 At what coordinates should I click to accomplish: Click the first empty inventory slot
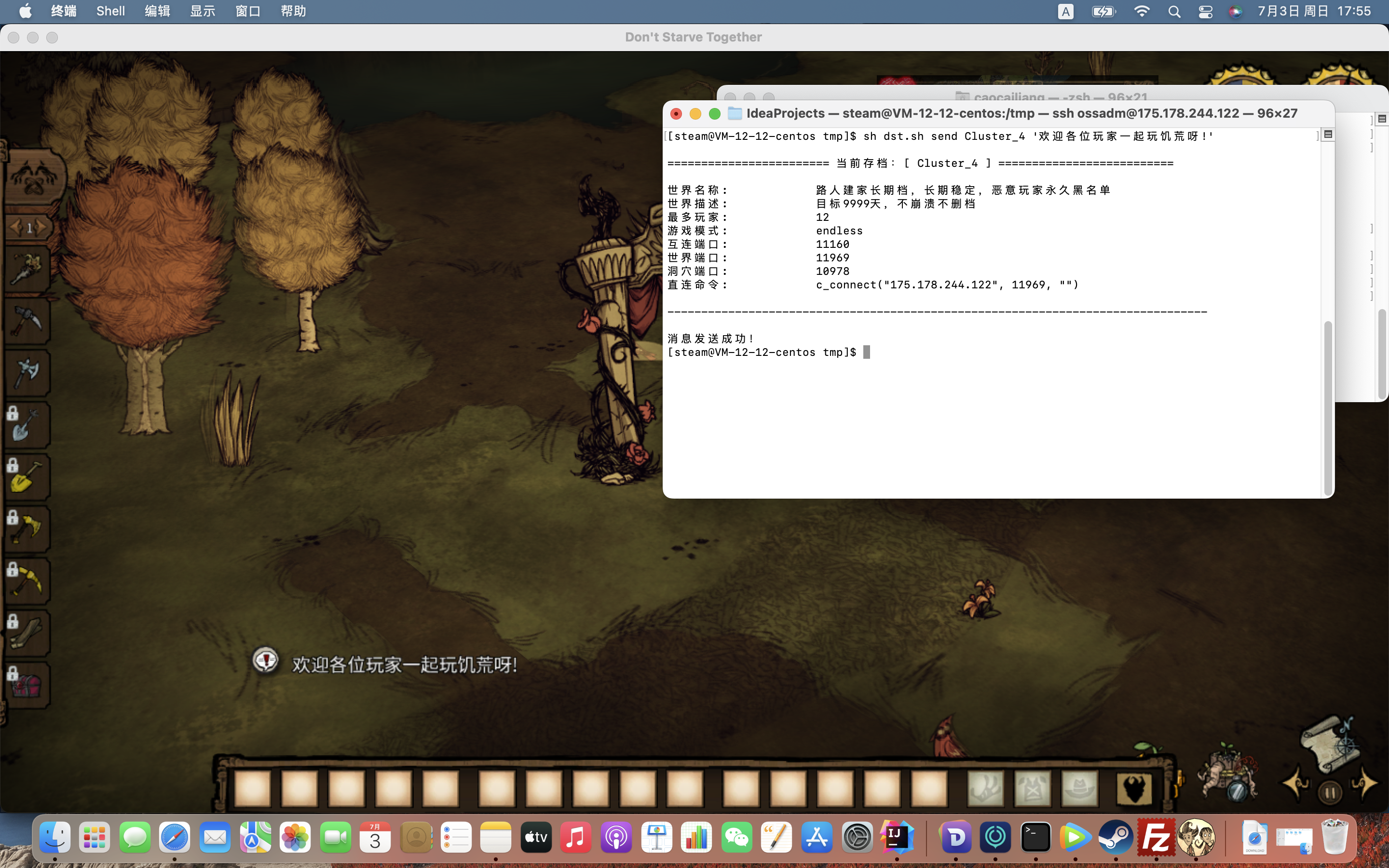point(253,788)
